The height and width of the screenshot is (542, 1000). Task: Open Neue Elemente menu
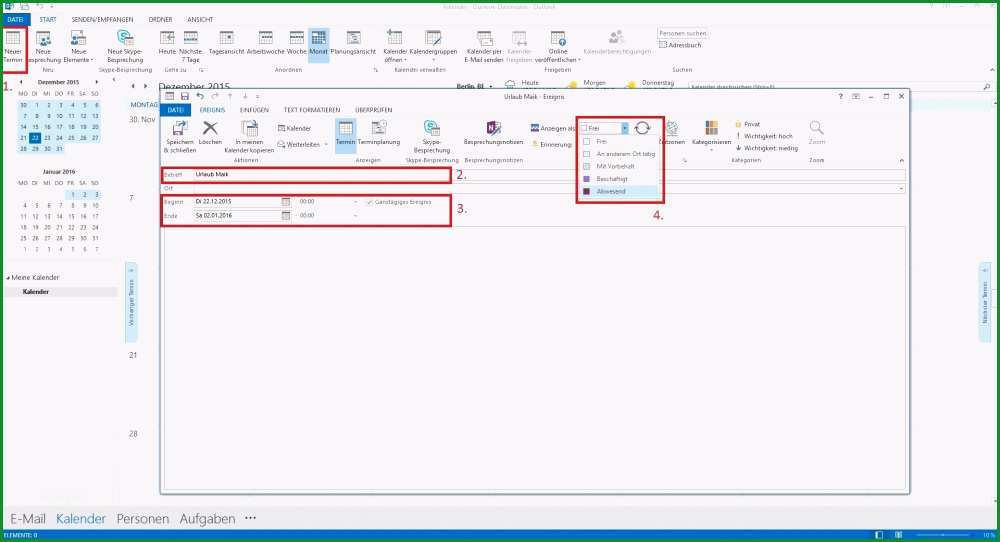coord(78,47)
